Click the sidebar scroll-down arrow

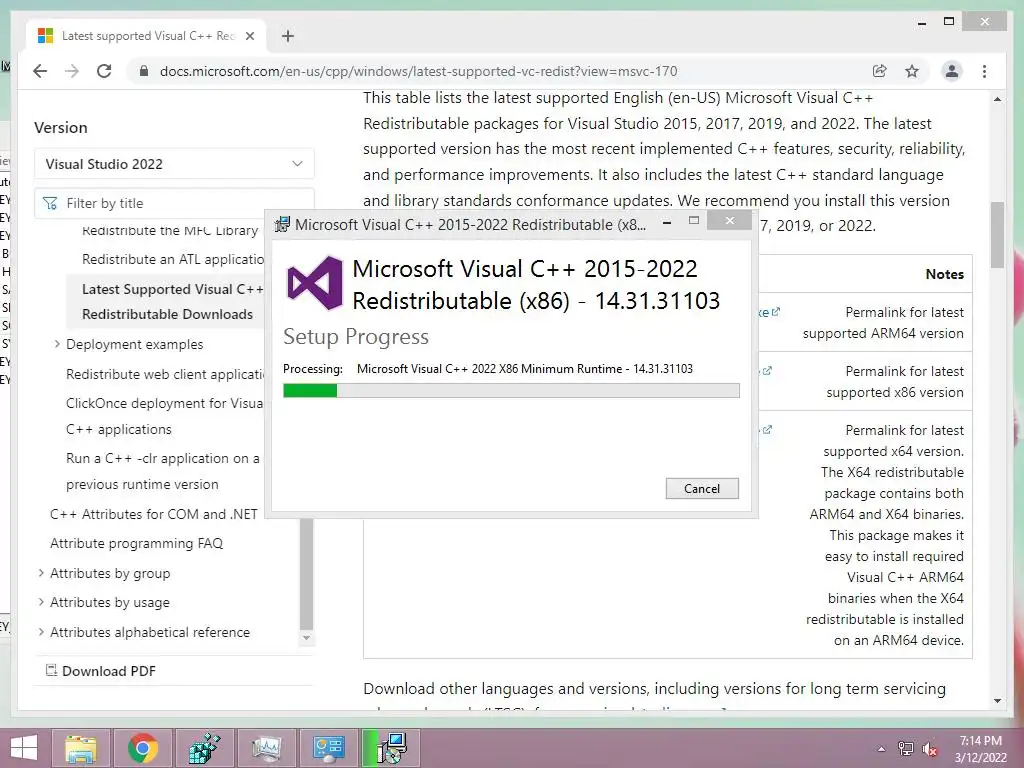pos(306,638)
